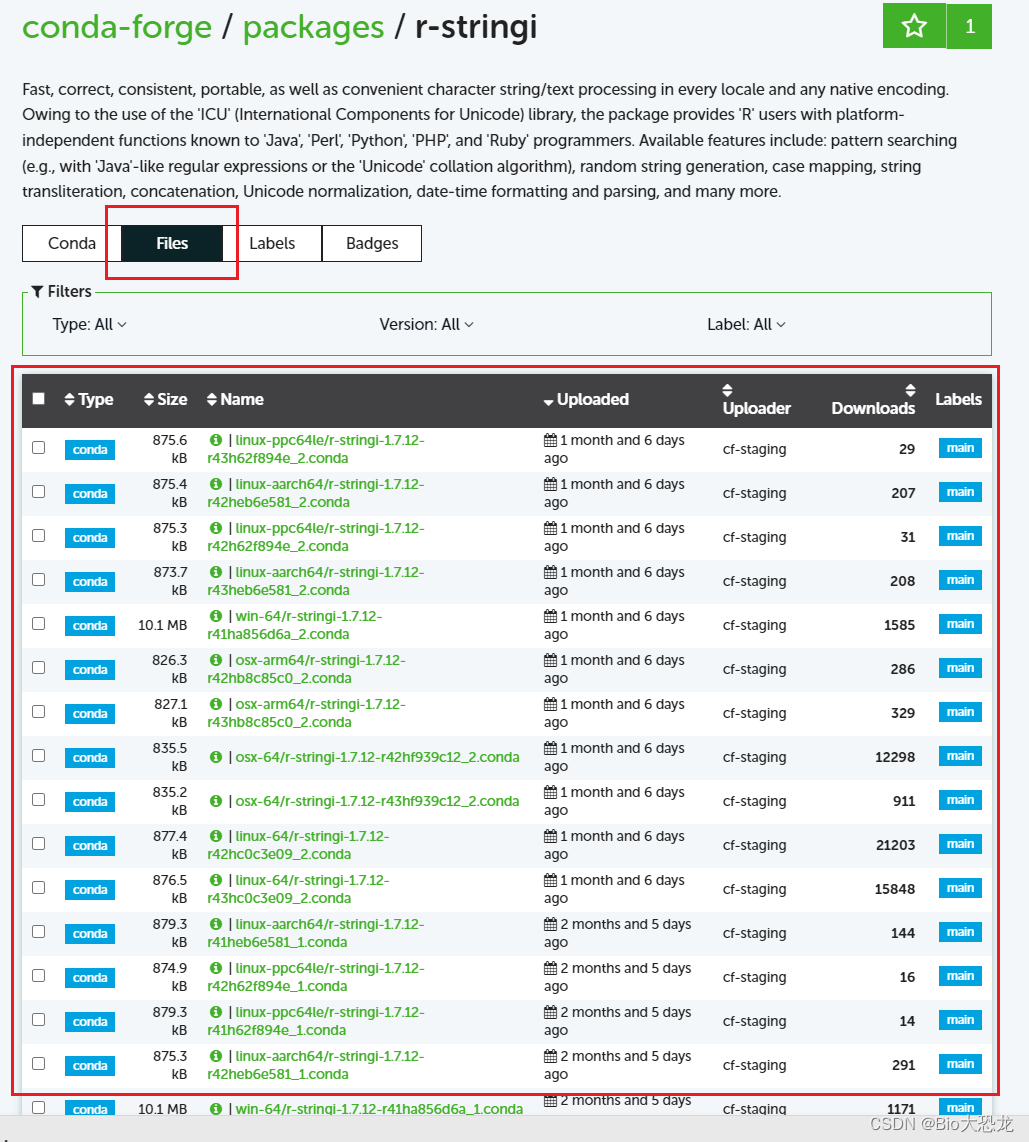Check the box for linux-aarch64 r42heb6e581_1.conda
This screenshot has height=1142, width=1029.
39,1063
